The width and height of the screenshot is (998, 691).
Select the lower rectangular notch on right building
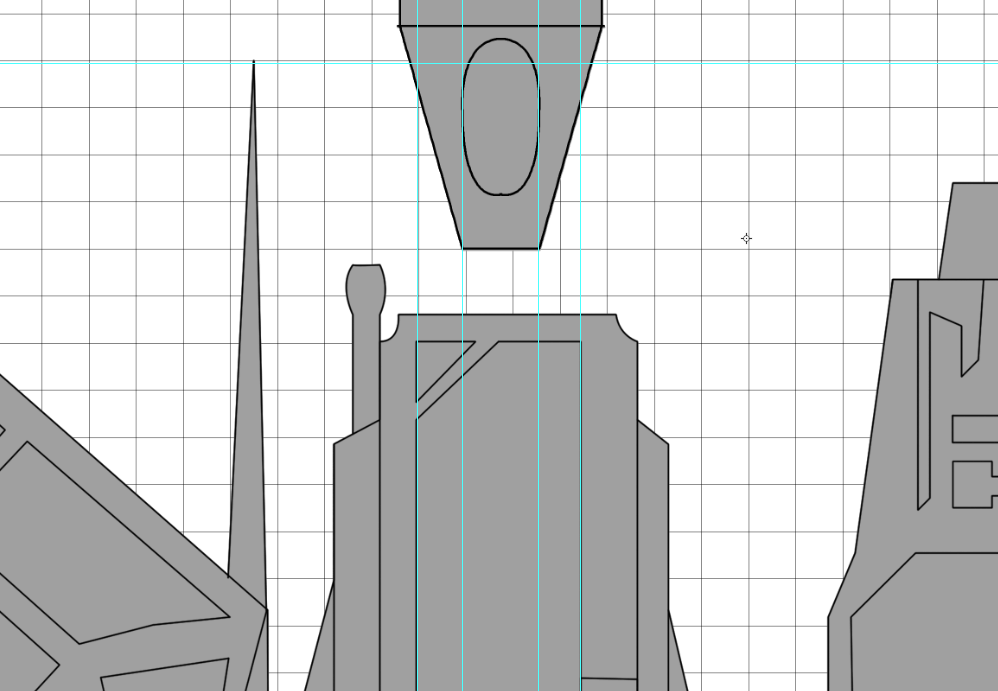[972, 484]
